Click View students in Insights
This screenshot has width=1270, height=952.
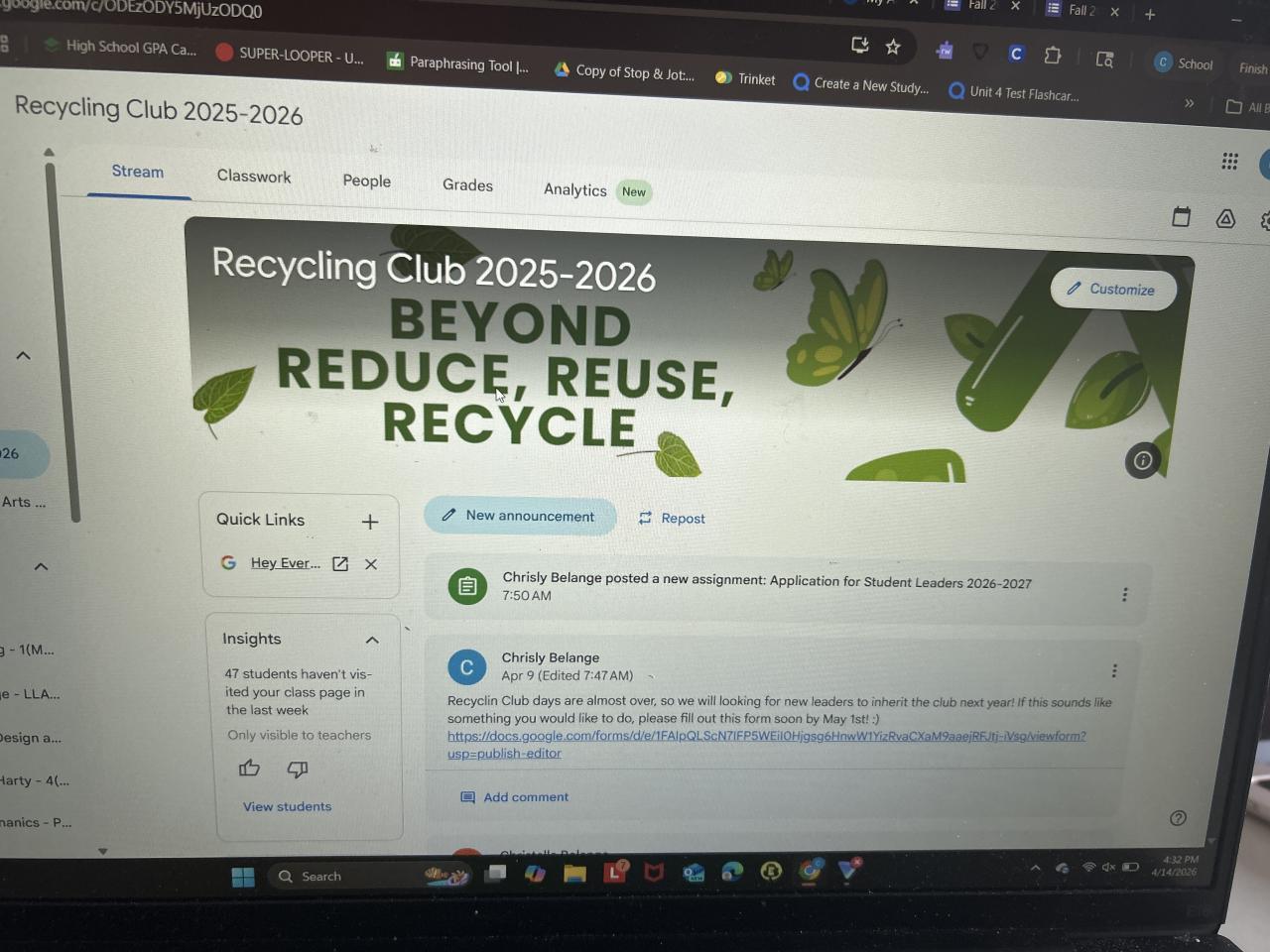(x=288, y=806)
